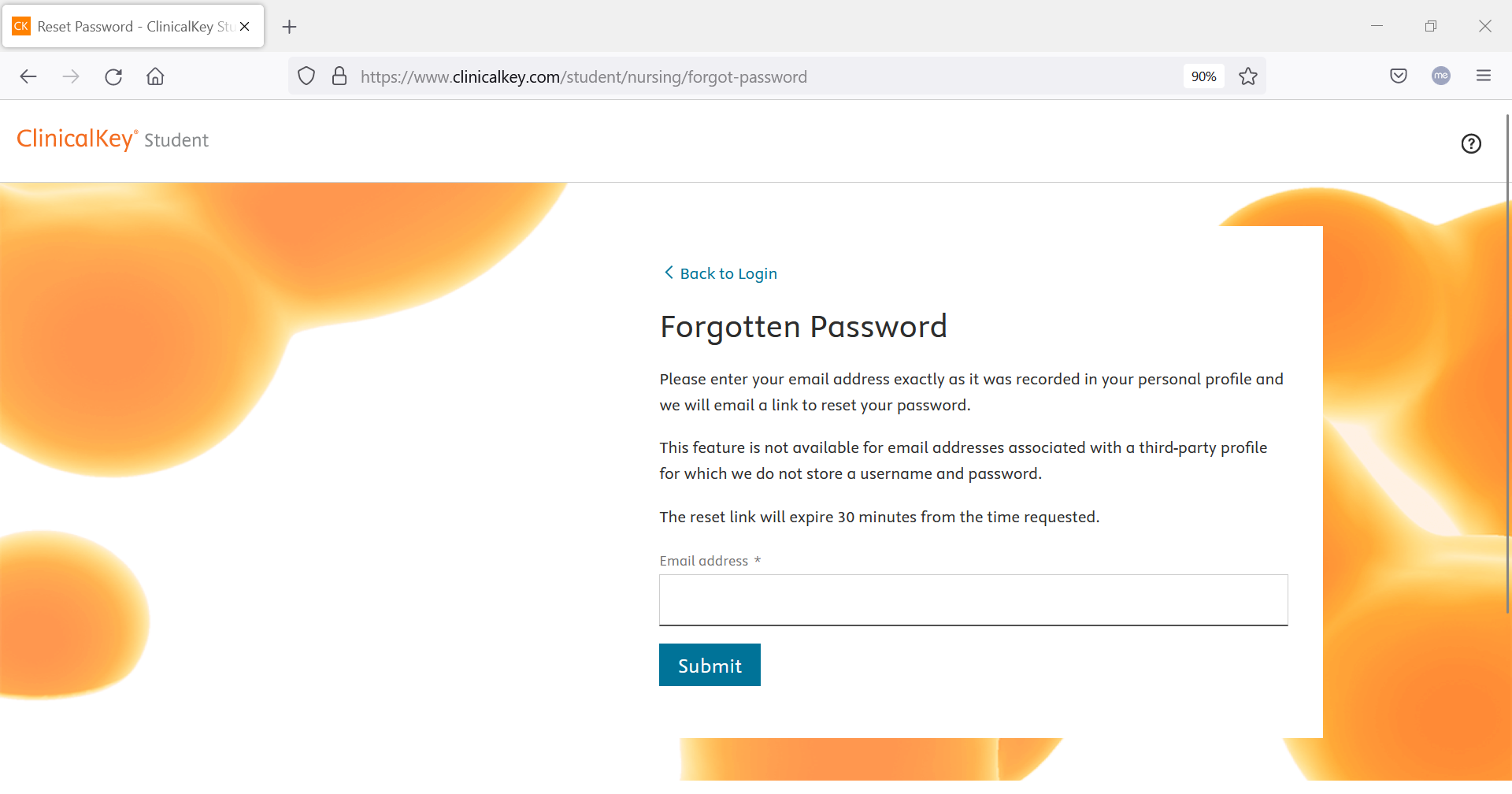Reload the current page
1512x794 pixels.
(x=113, y=76)
